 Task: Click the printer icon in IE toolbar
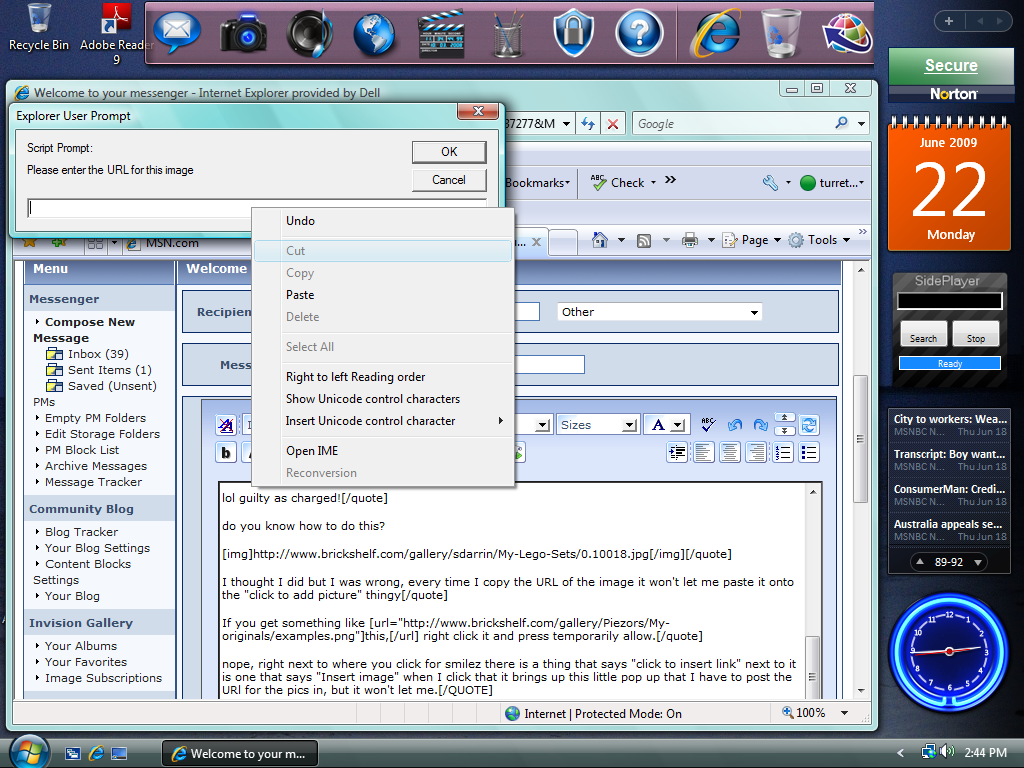click(x=690, y=240)
